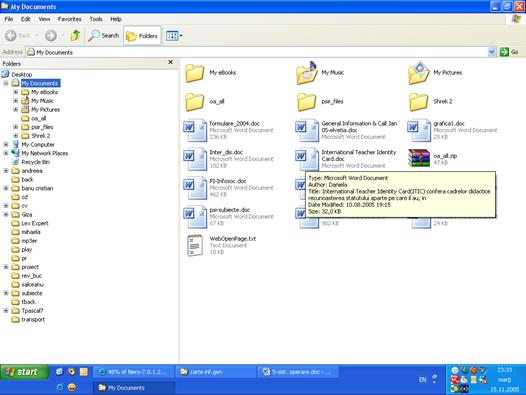Expand My eBooks tree node
This screenshot has width=526, height=395.
coord(15,92)
